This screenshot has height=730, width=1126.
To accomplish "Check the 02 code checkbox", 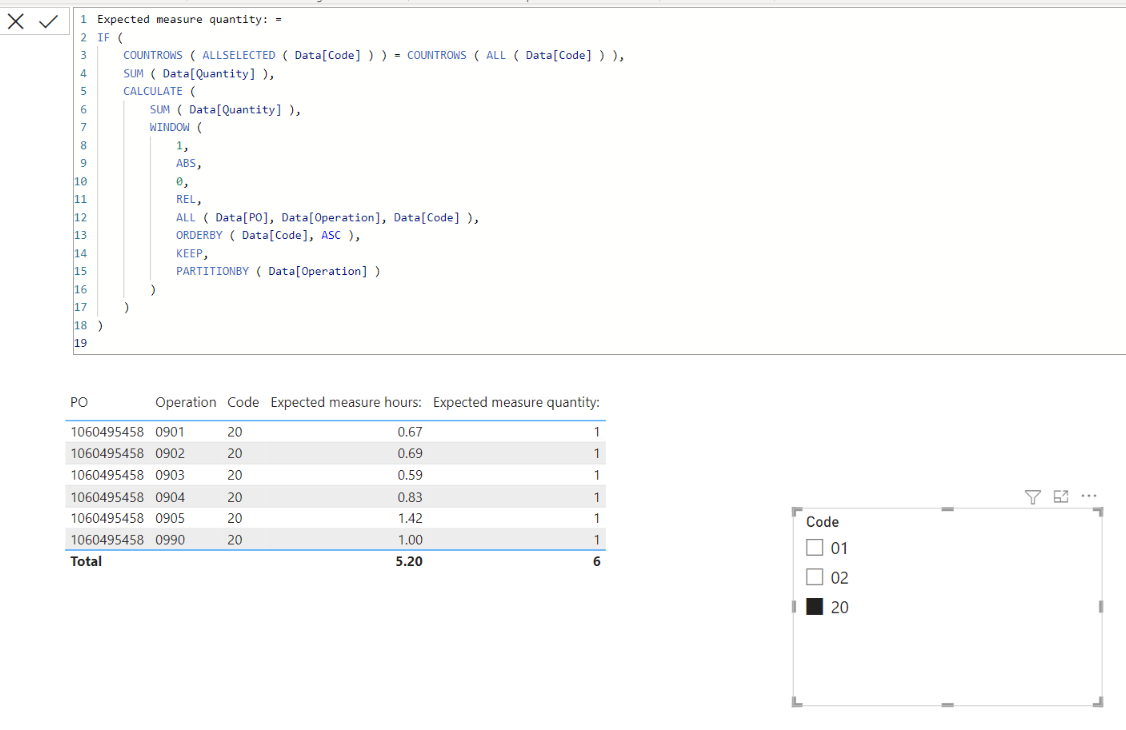I will point(814,577).
